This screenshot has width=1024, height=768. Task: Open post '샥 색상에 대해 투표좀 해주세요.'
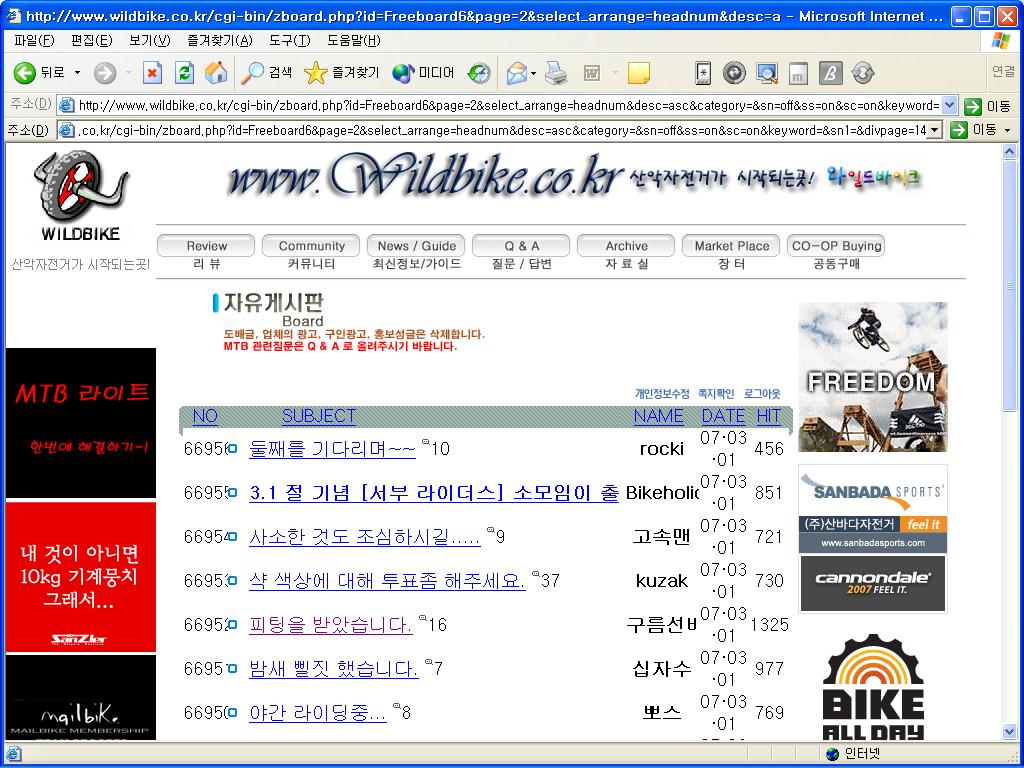coord(387,581)
